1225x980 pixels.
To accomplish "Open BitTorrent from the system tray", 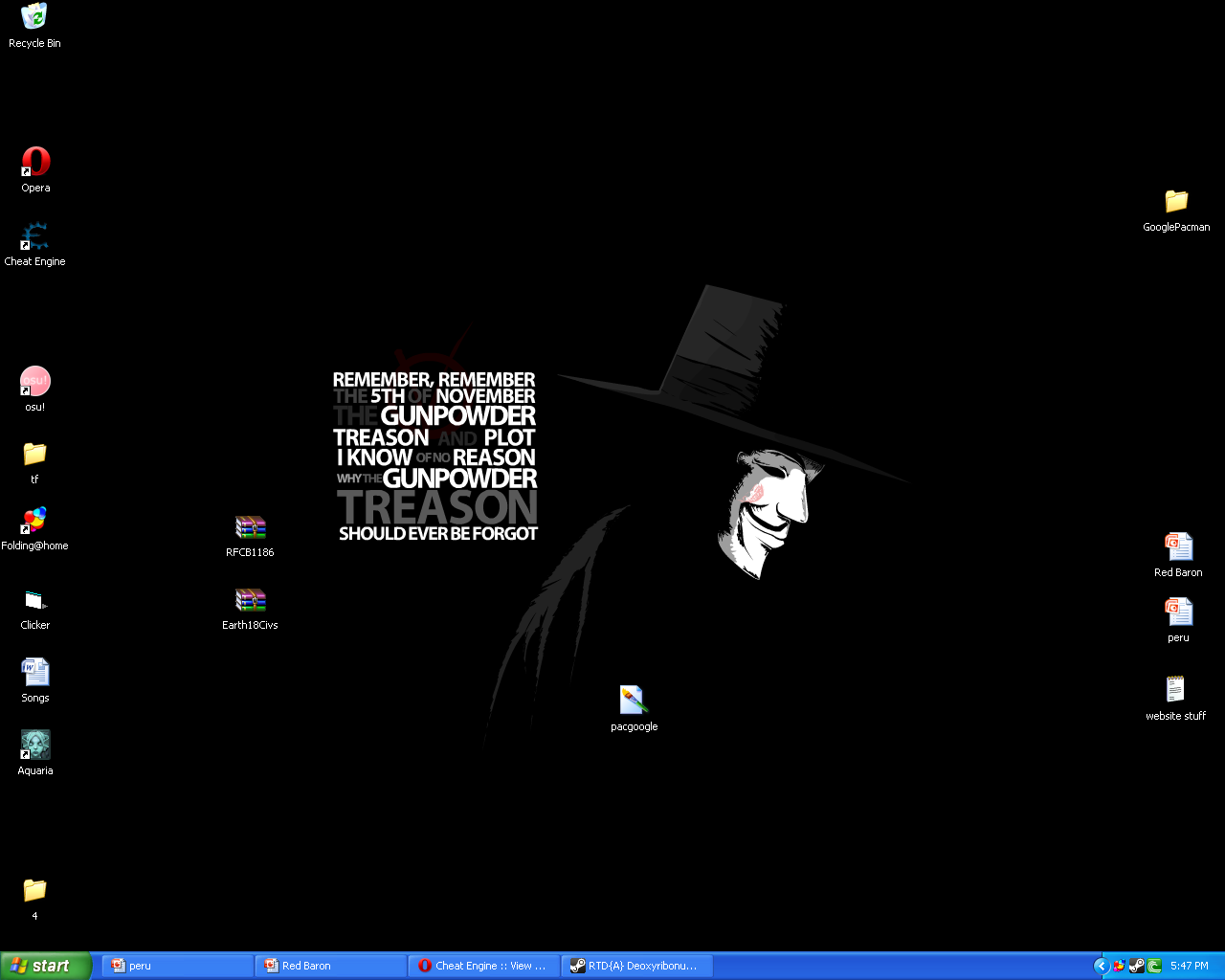I will 1153,966.
